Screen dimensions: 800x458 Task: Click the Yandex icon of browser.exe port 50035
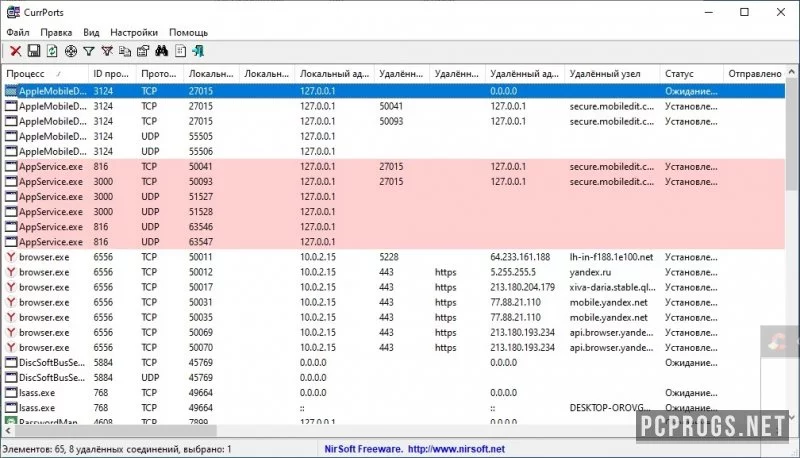[x=11, y=317]
